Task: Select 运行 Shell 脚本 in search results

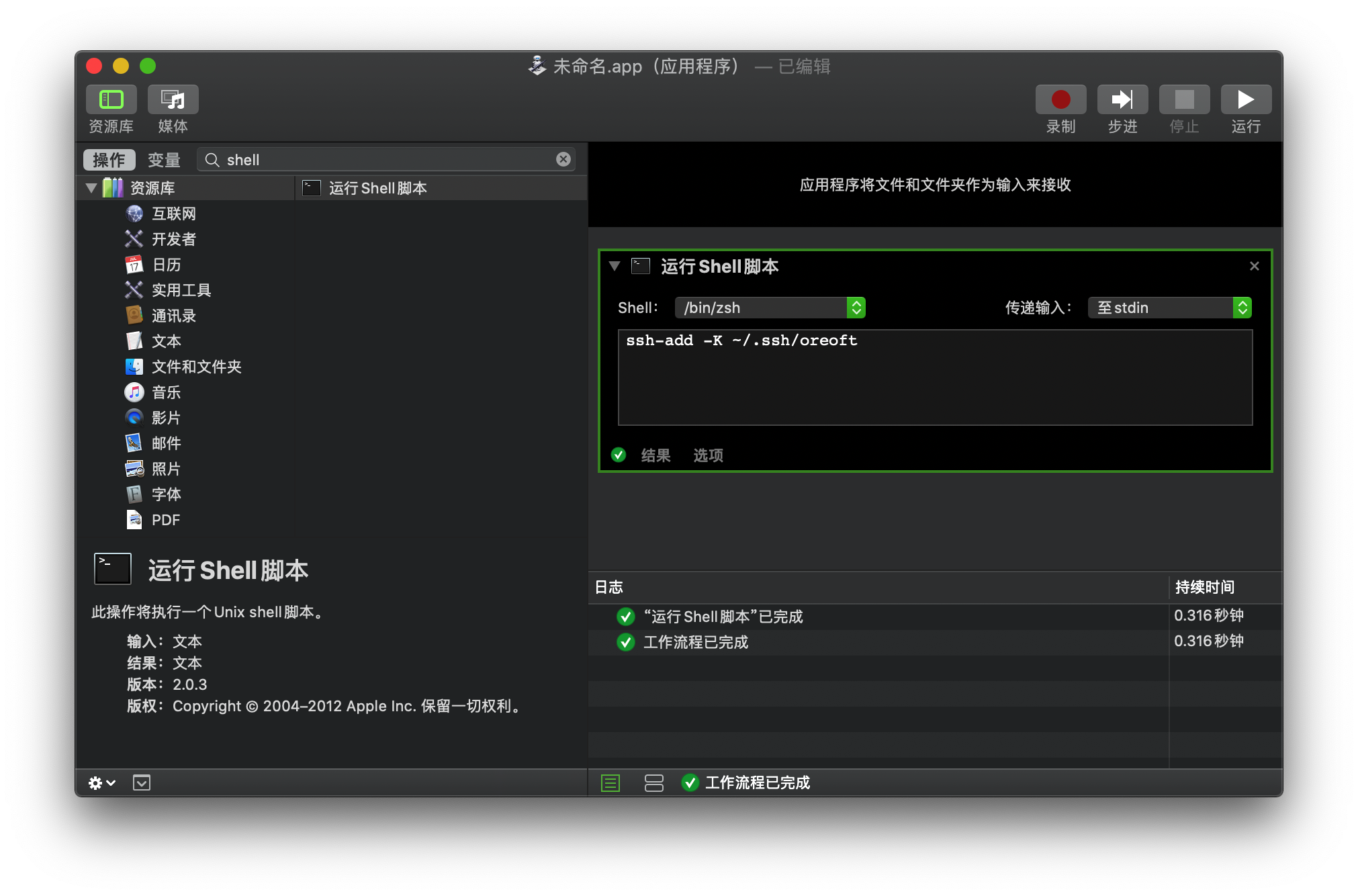Action: pyautogui.click(x=441, y=188)
